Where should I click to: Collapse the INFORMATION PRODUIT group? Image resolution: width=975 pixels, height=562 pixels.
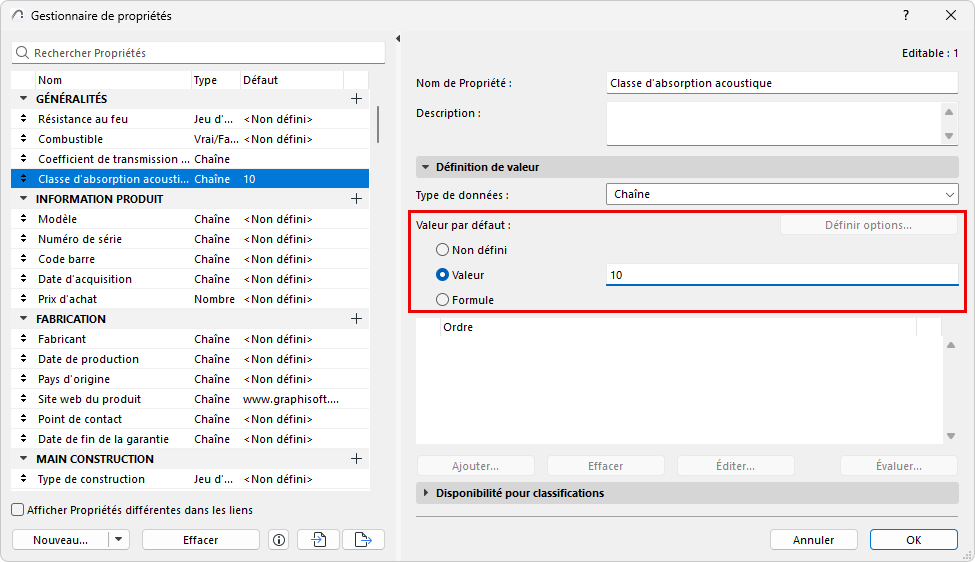point(24,198)
